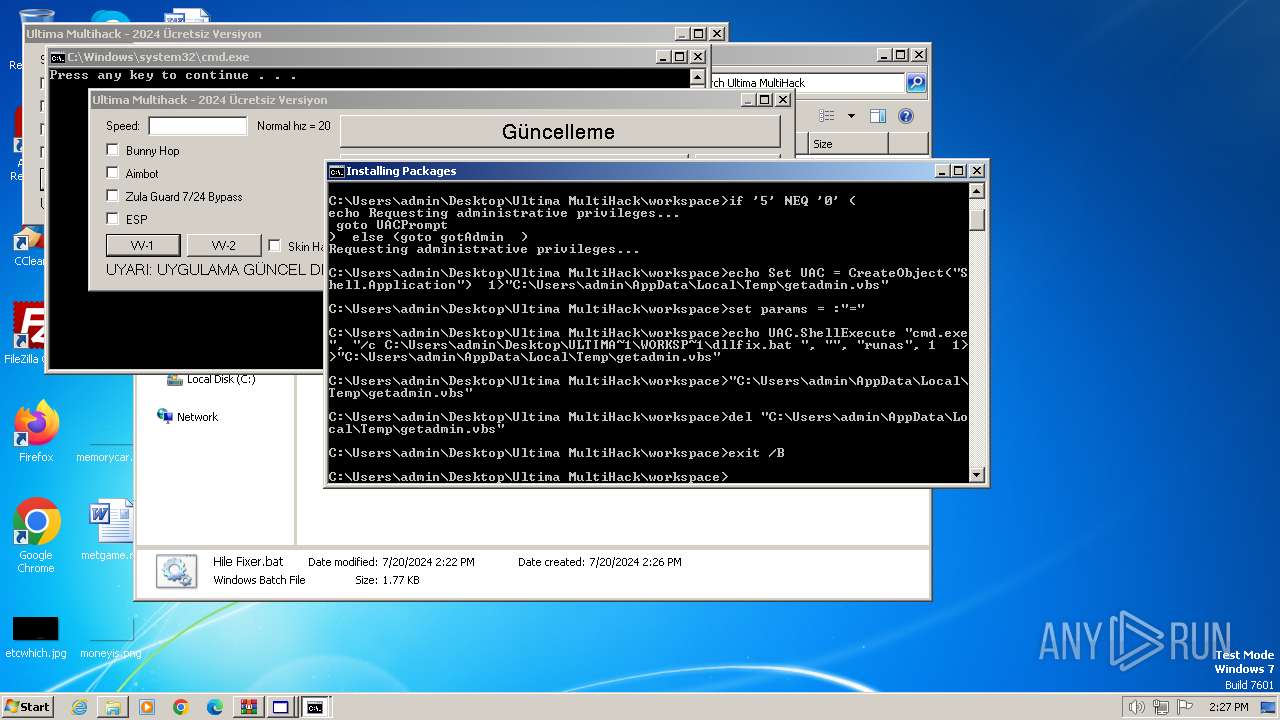
Task: Open Google Chrome desktop shortcut
Action: [x=36, y=535]
